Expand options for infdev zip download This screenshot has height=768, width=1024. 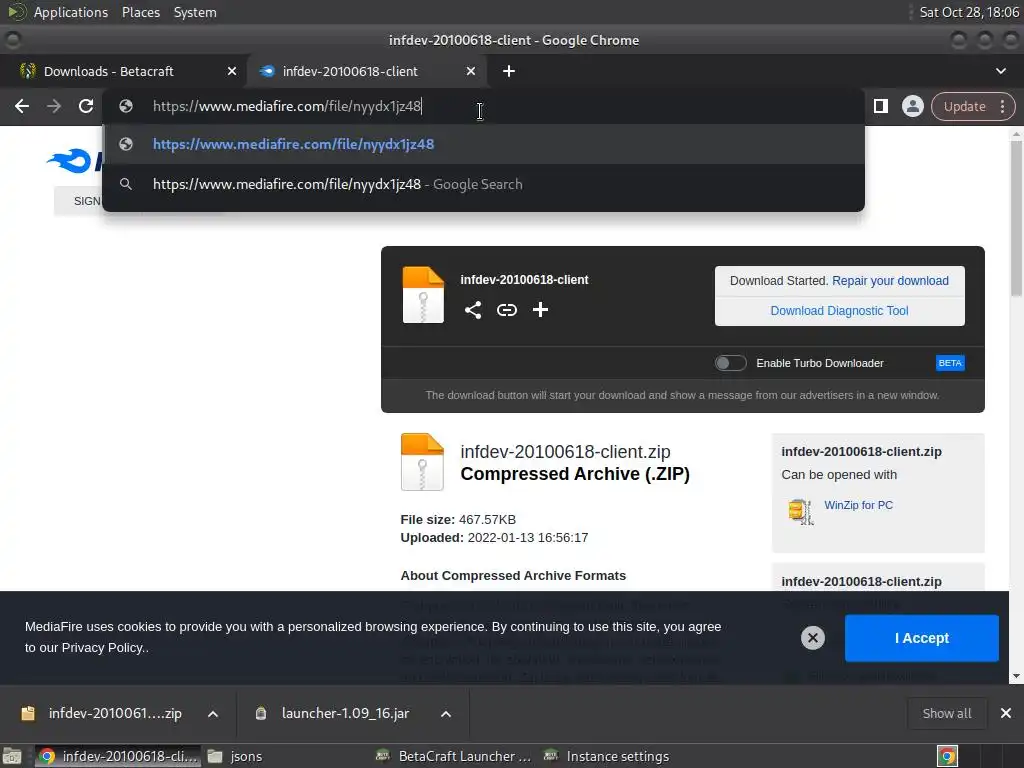(213, 714)
